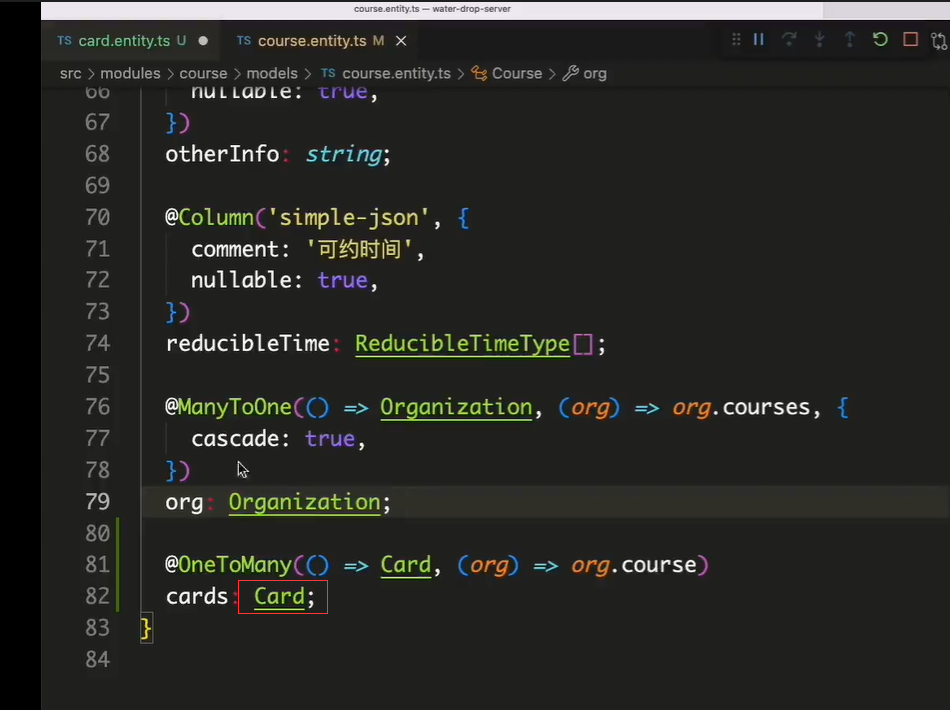Click the 'simple-json' string literal
The width and height of the screenshot is (950, 710).
pyautogui.click(x=349, y=218)
